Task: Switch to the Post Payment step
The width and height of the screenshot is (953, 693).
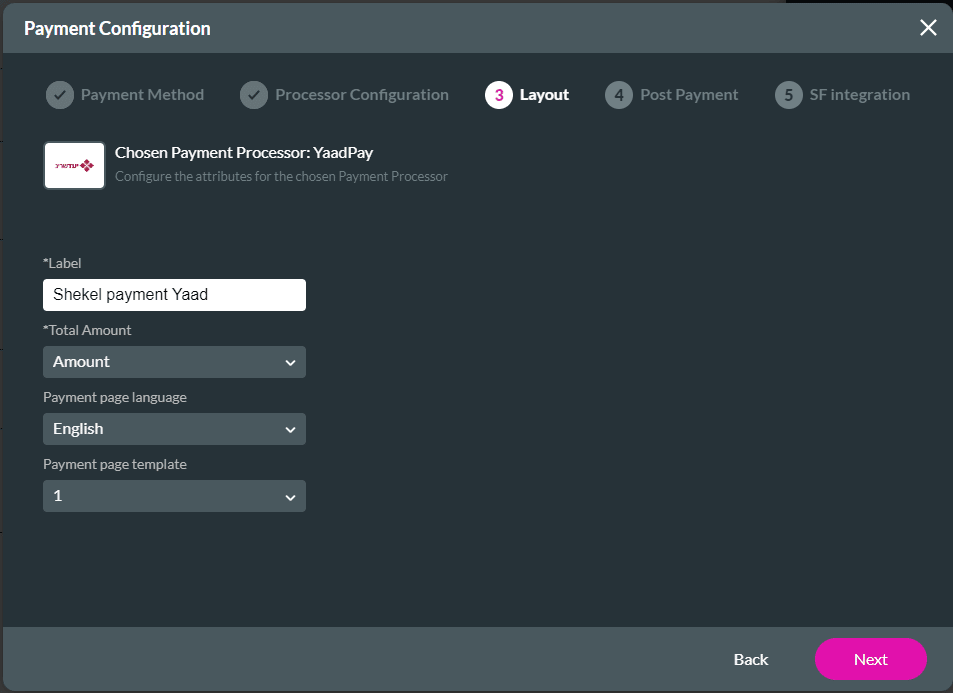Action: tap(672, 94)
